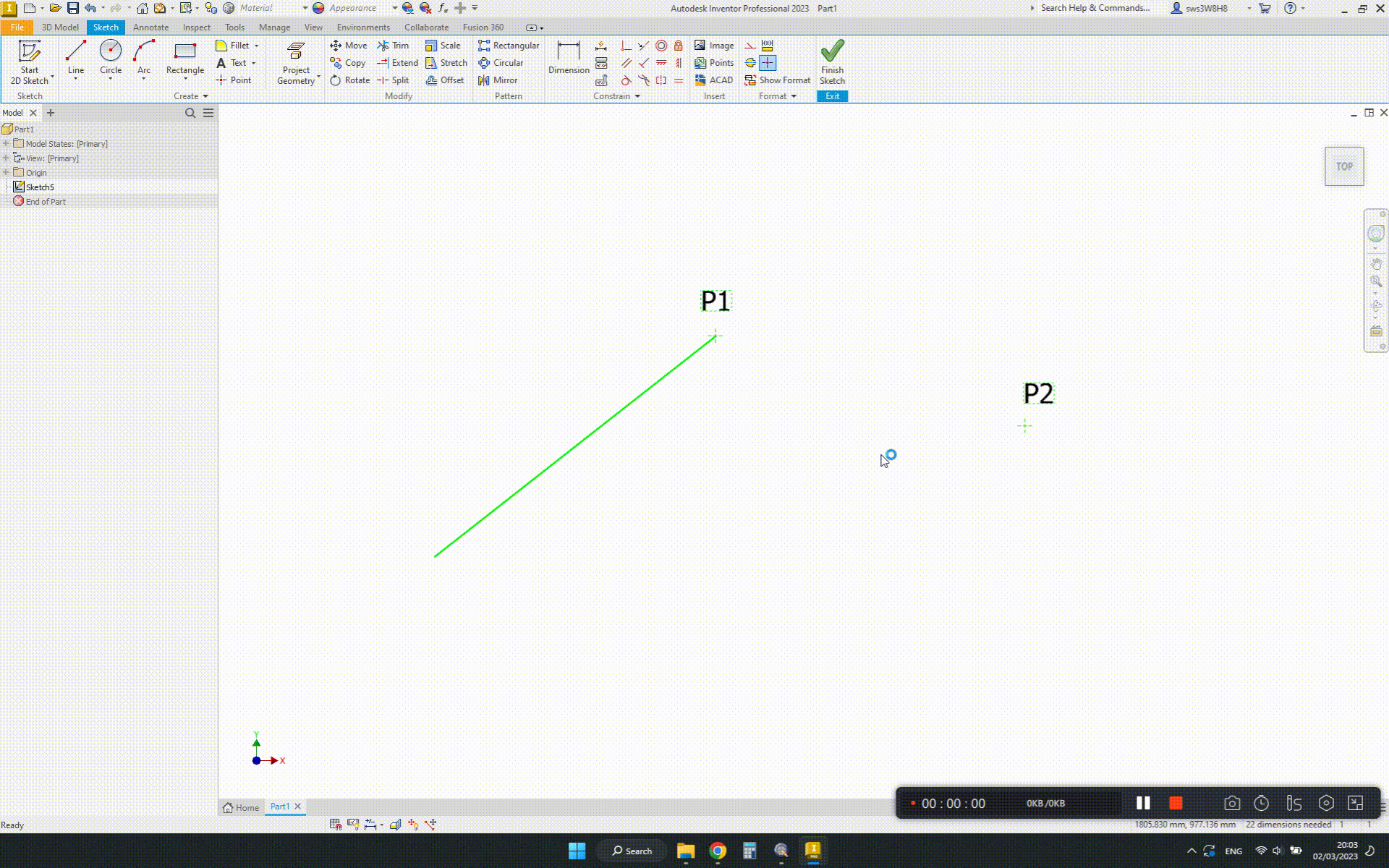
Task: Click the Show Format button
Action: [778, 80]
